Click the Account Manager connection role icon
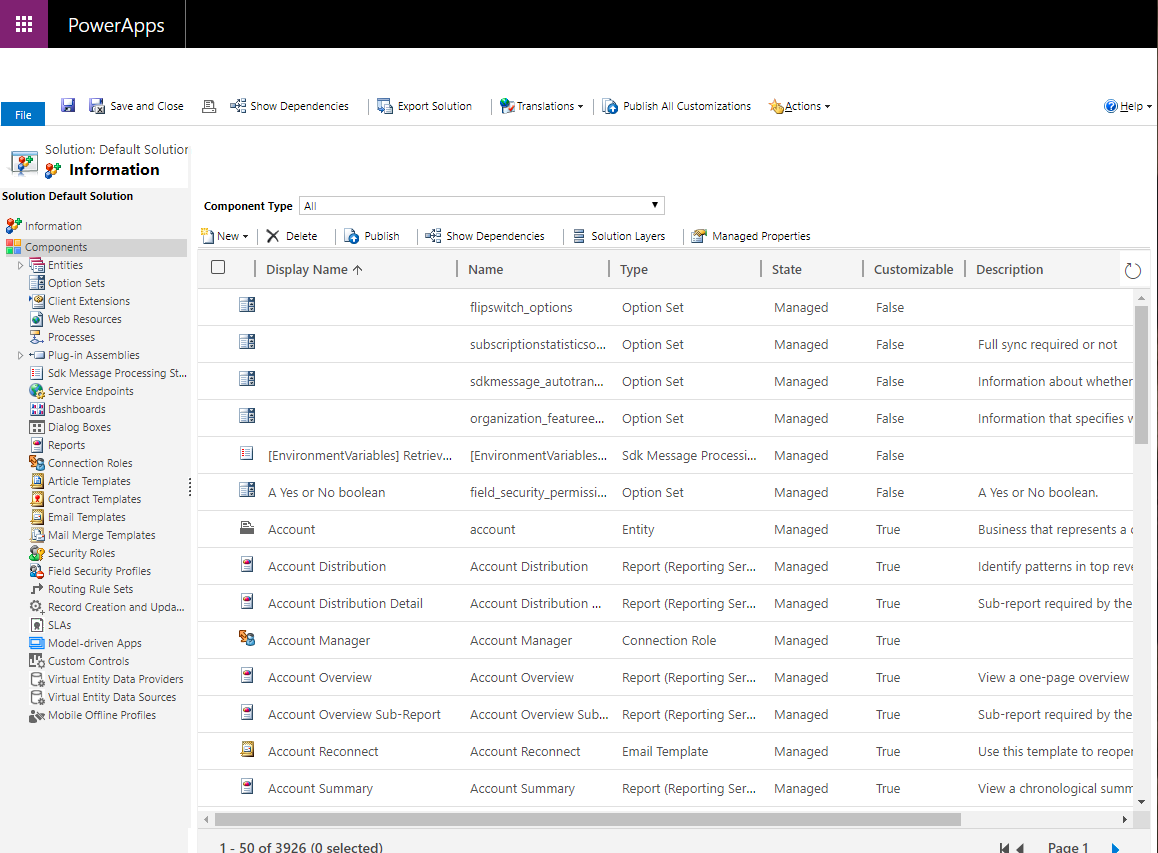Screen dimensions: 1158x853 point(247,638)
